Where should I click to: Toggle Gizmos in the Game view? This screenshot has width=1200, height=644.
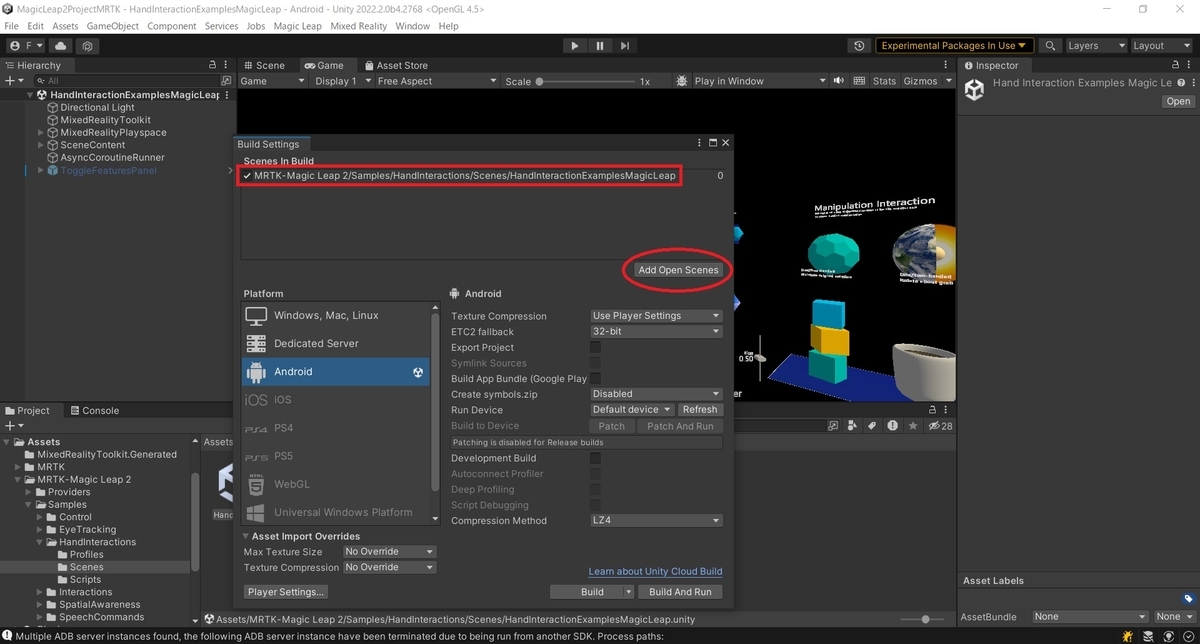click(920, 81)
